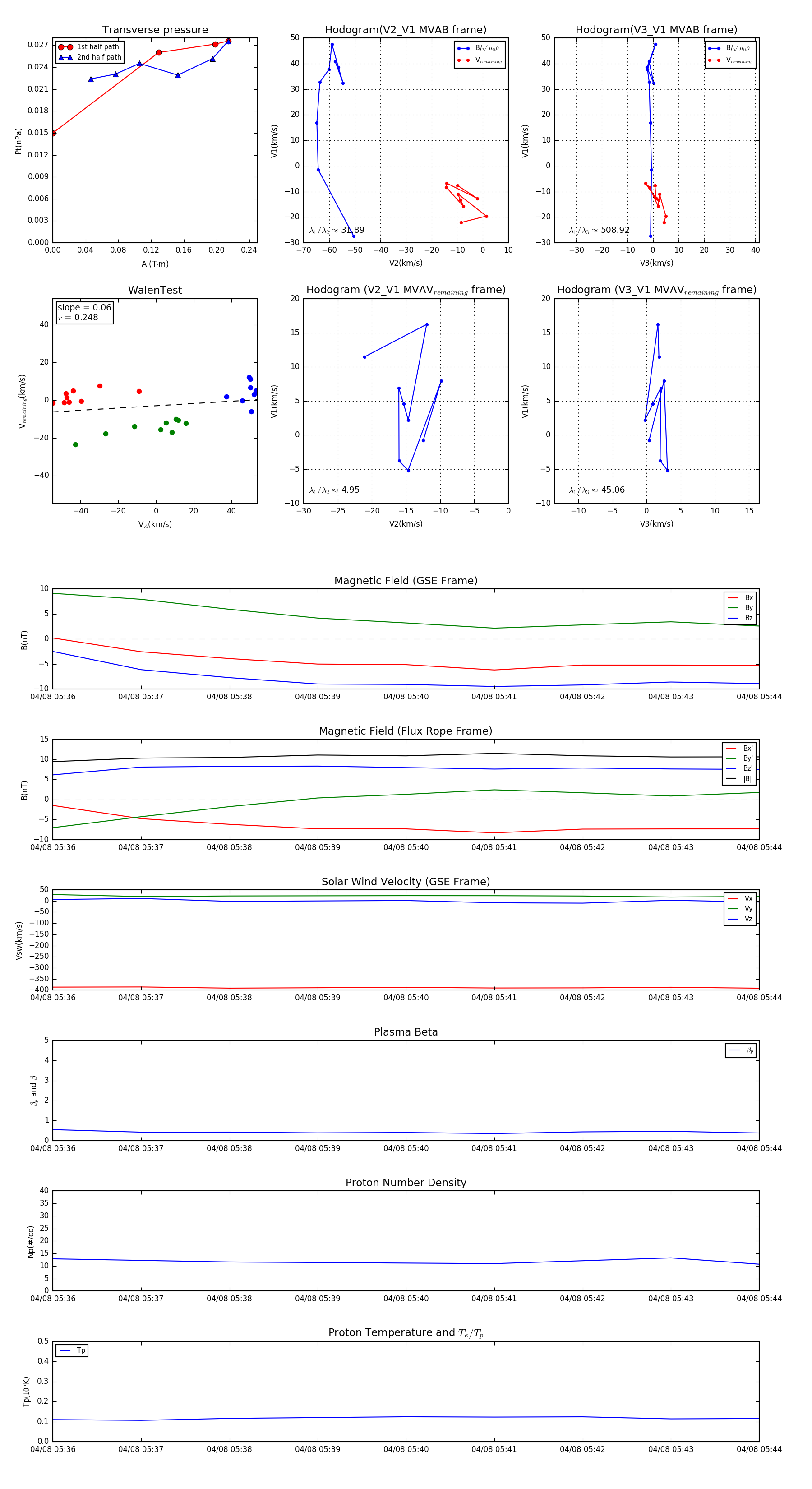Select the 'Vy' legend entry

click(740, 909)
